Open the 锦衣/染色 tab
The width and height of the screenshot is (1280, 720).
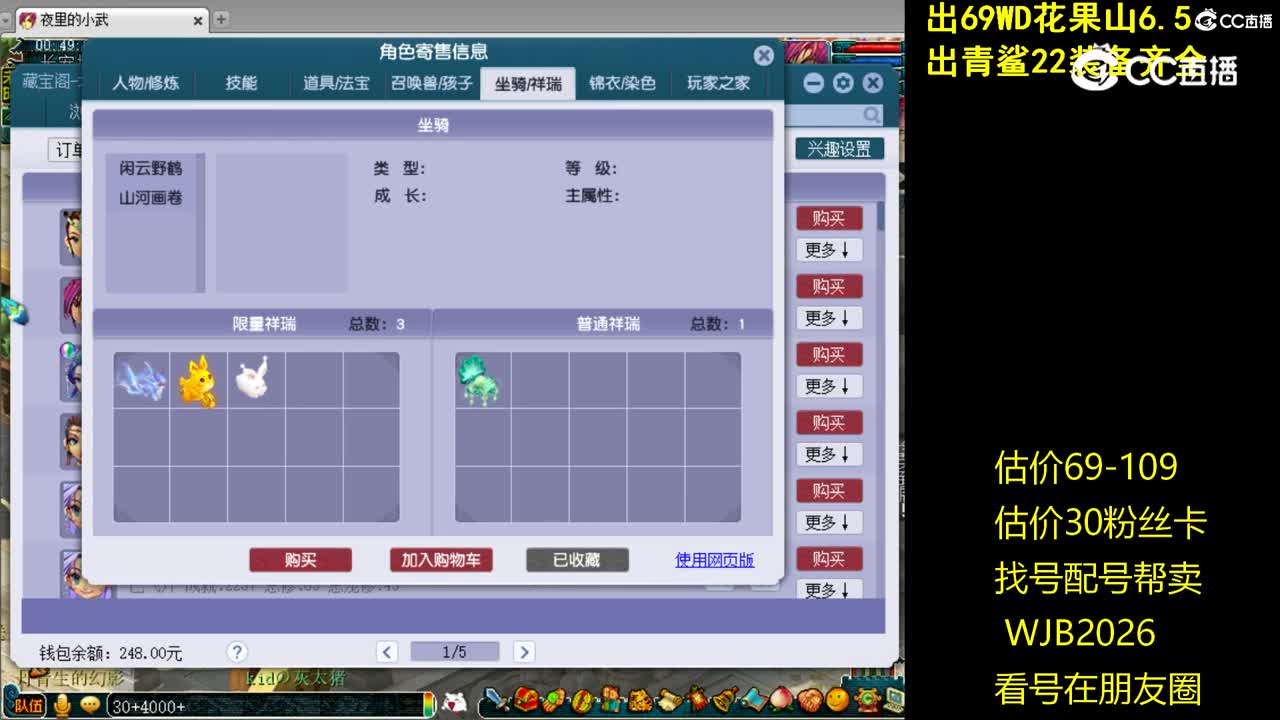pyautogui.click(x=622, y=83)
